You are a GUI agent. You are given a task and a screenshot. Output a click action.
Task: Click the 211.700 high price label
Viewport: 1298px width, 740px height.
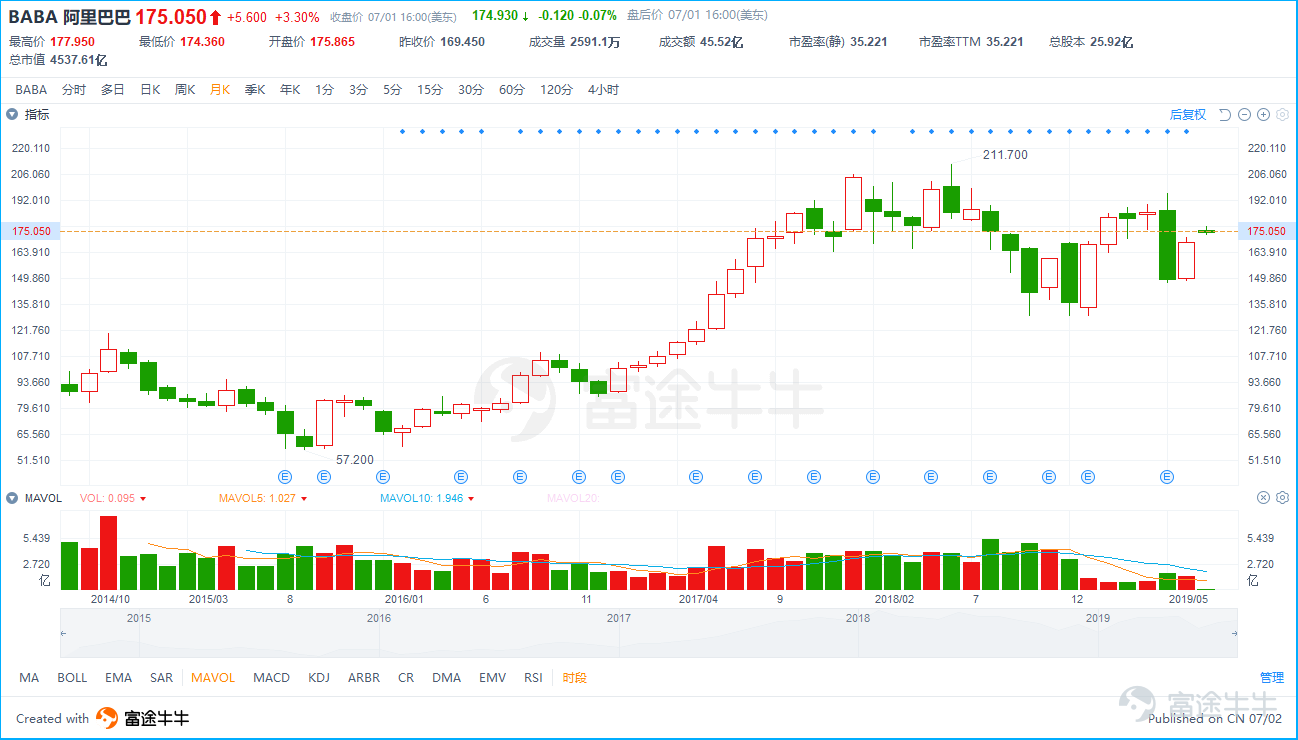click(x=1005, y=155)
